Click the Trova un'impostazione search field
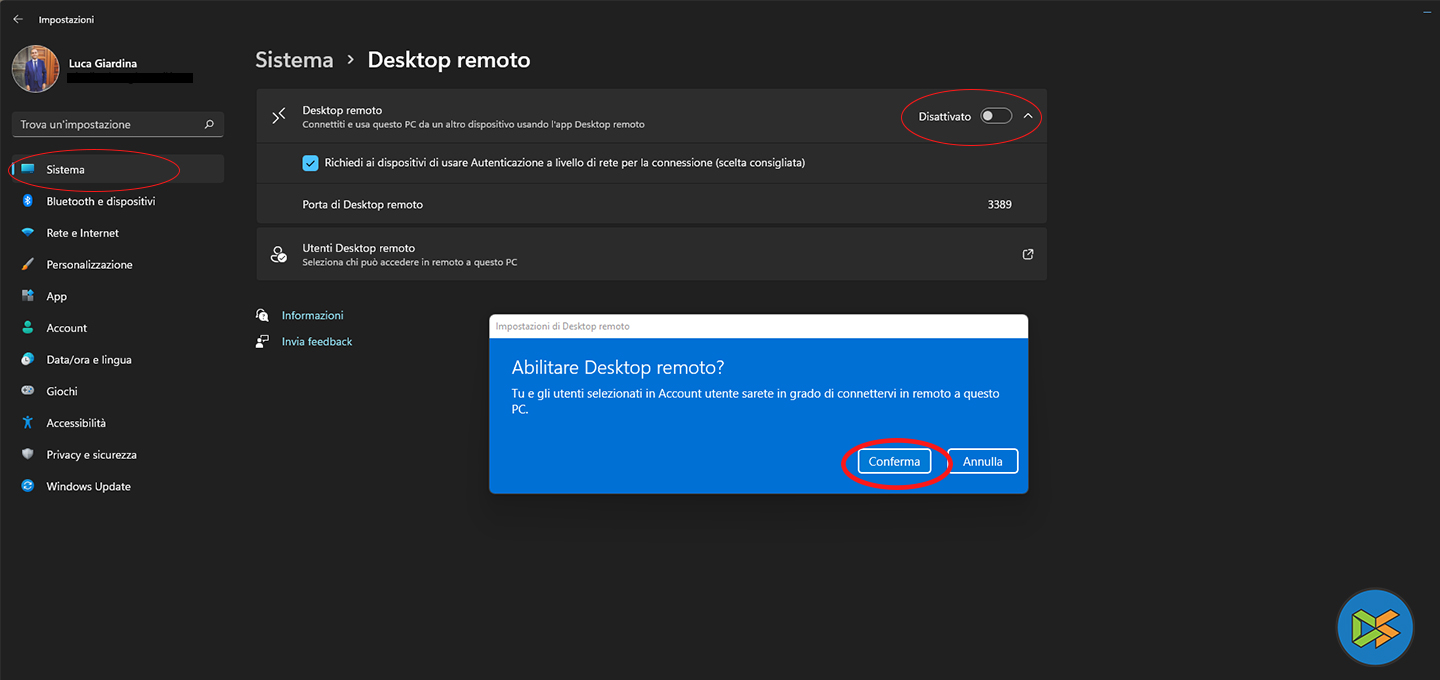This screenshot has width=1440, height=680. pyautogui.click(x=105, y=125)
